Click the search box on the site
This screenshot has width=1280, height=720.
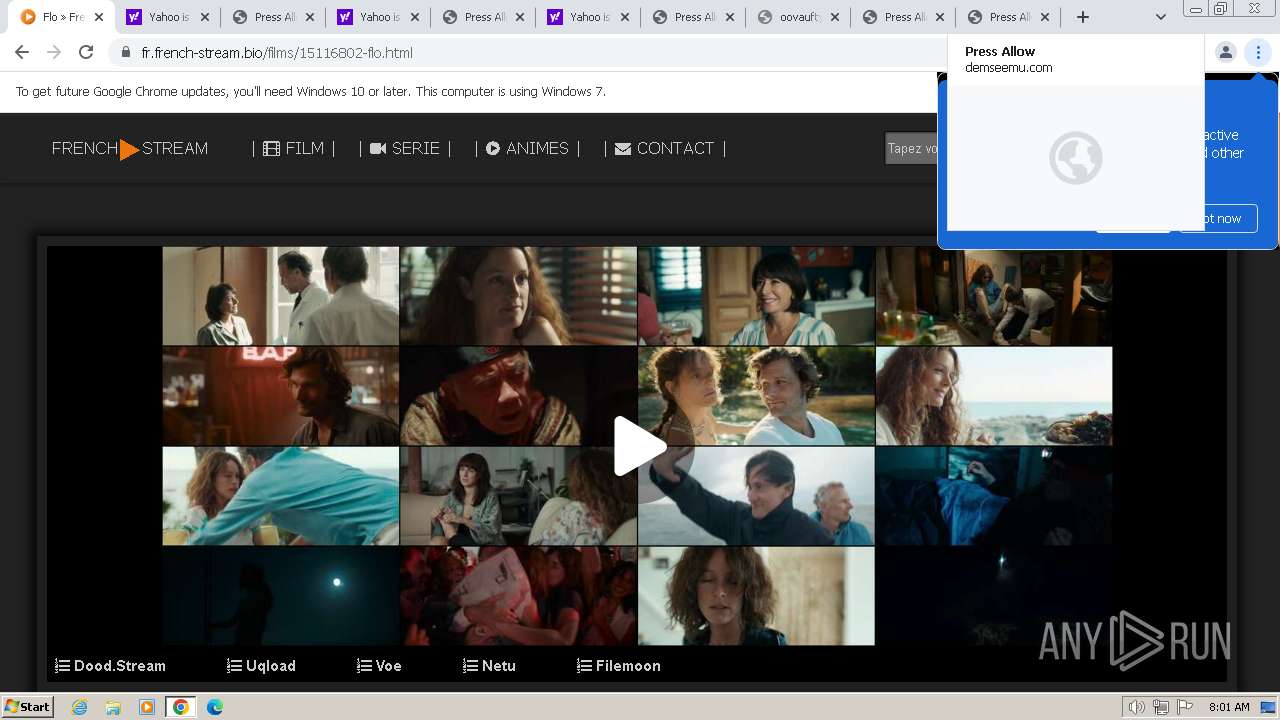[x=912, y=148]
